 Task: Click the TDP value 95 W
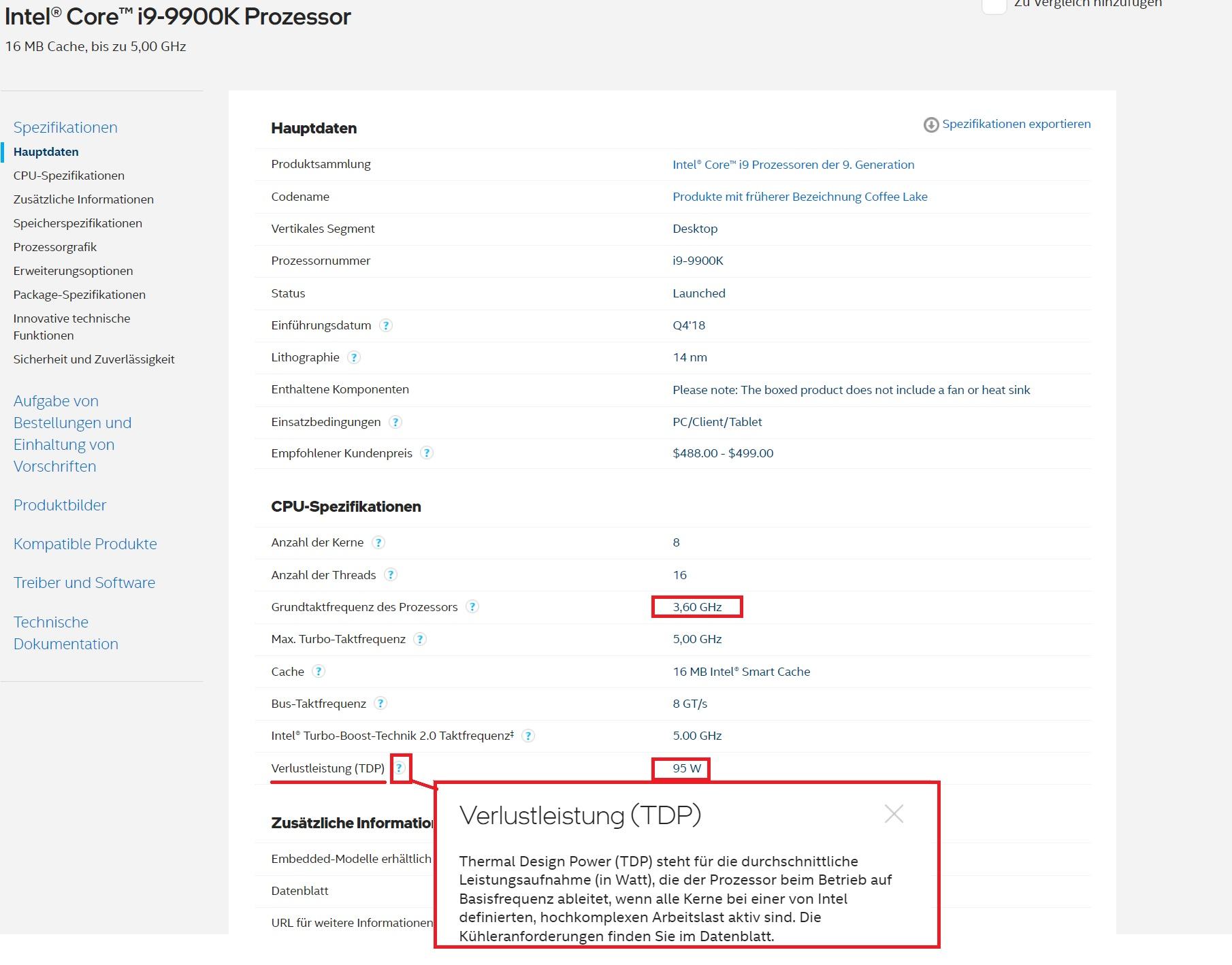coord(687,768)
